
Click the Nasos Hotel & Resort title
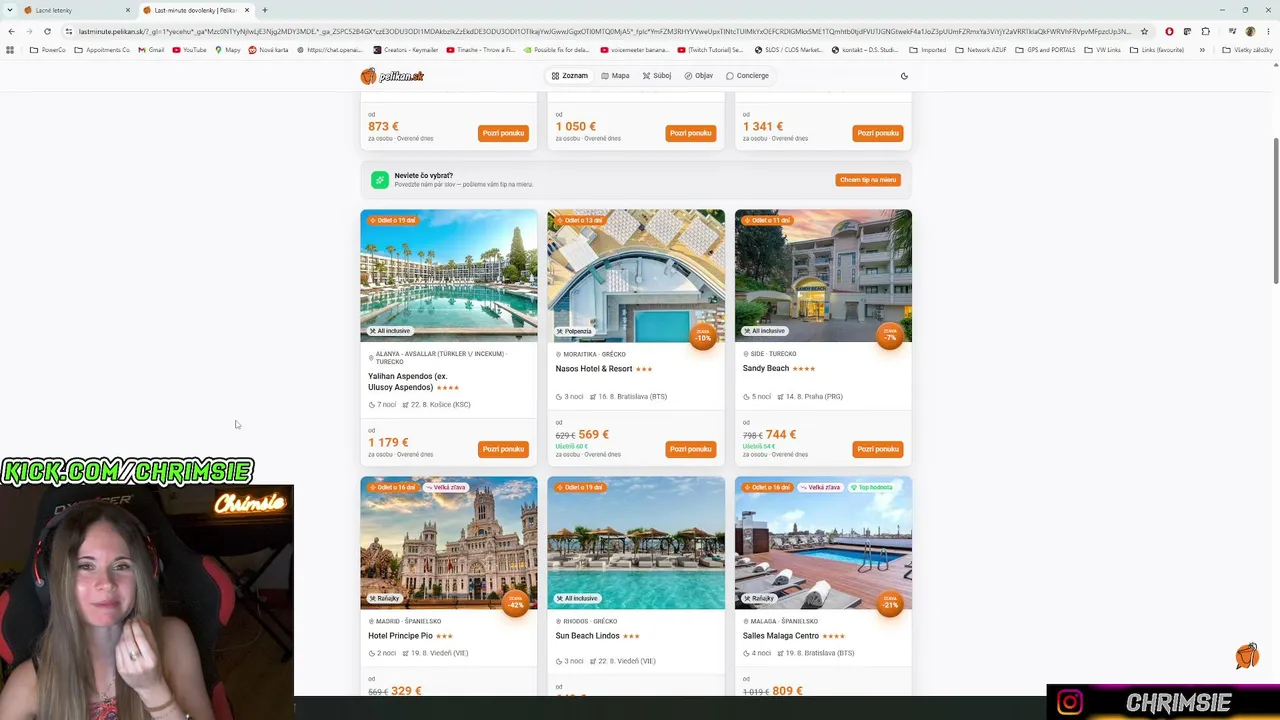click(594, 369)
